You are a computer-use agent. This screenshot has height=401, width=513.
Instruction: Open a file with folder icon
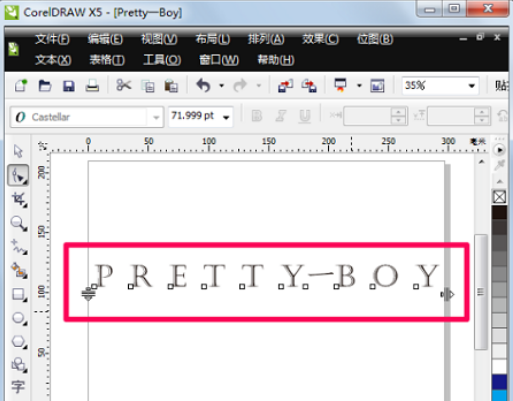tap(45, 86)
